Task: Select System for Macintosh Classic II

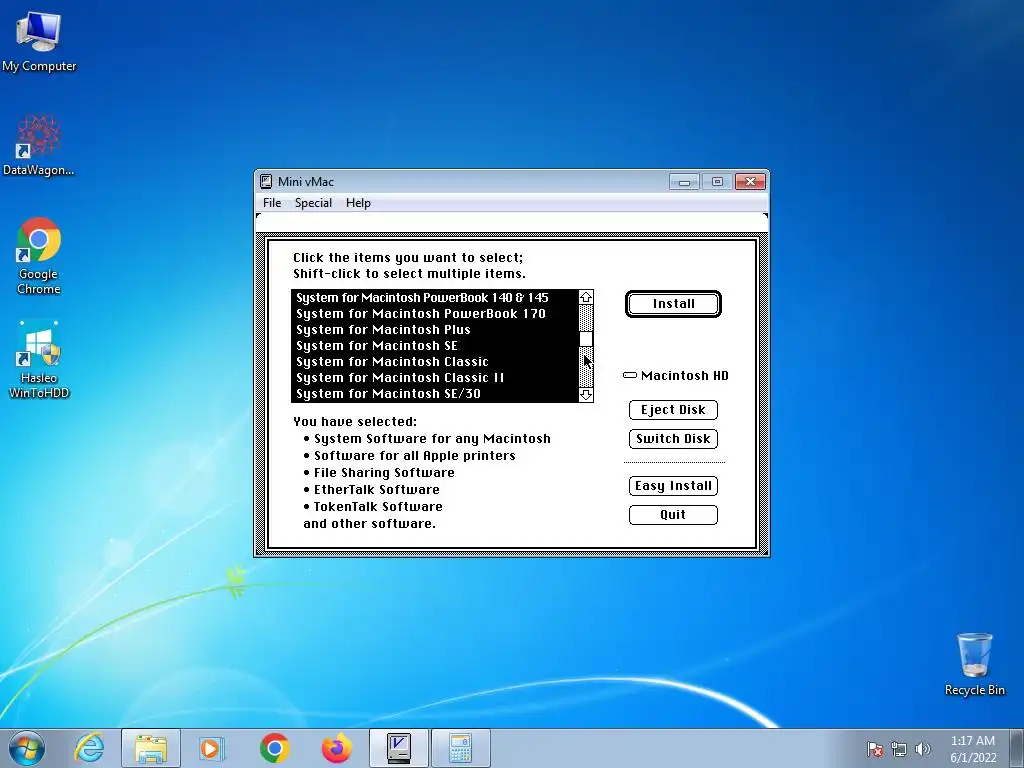Action: (435, 377)
